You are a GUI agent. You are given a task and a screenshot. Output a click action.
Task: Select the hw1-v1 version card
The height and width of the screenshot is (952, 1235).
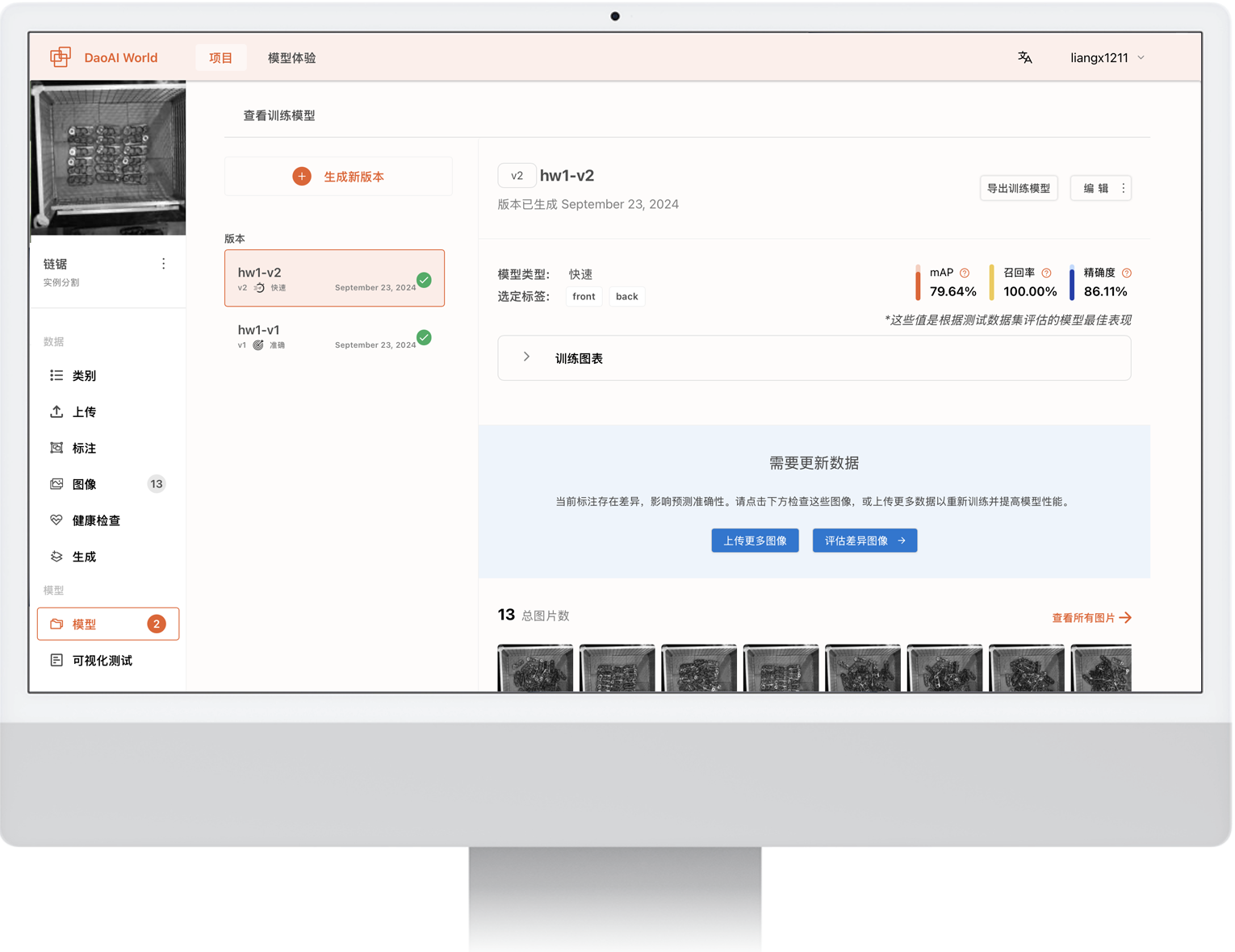(x=334, y=336)
